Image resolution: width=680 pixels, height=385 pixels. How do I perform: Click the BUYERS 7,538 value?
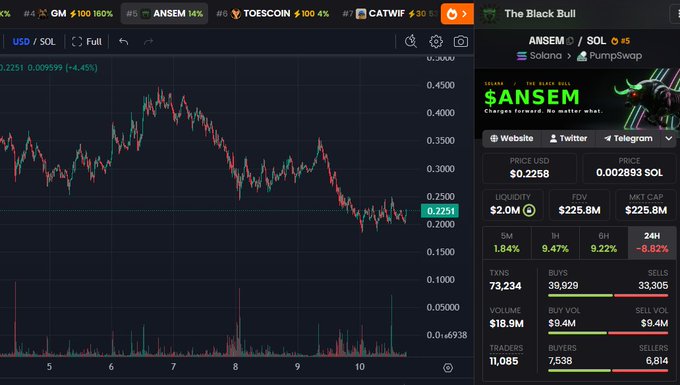560,360
